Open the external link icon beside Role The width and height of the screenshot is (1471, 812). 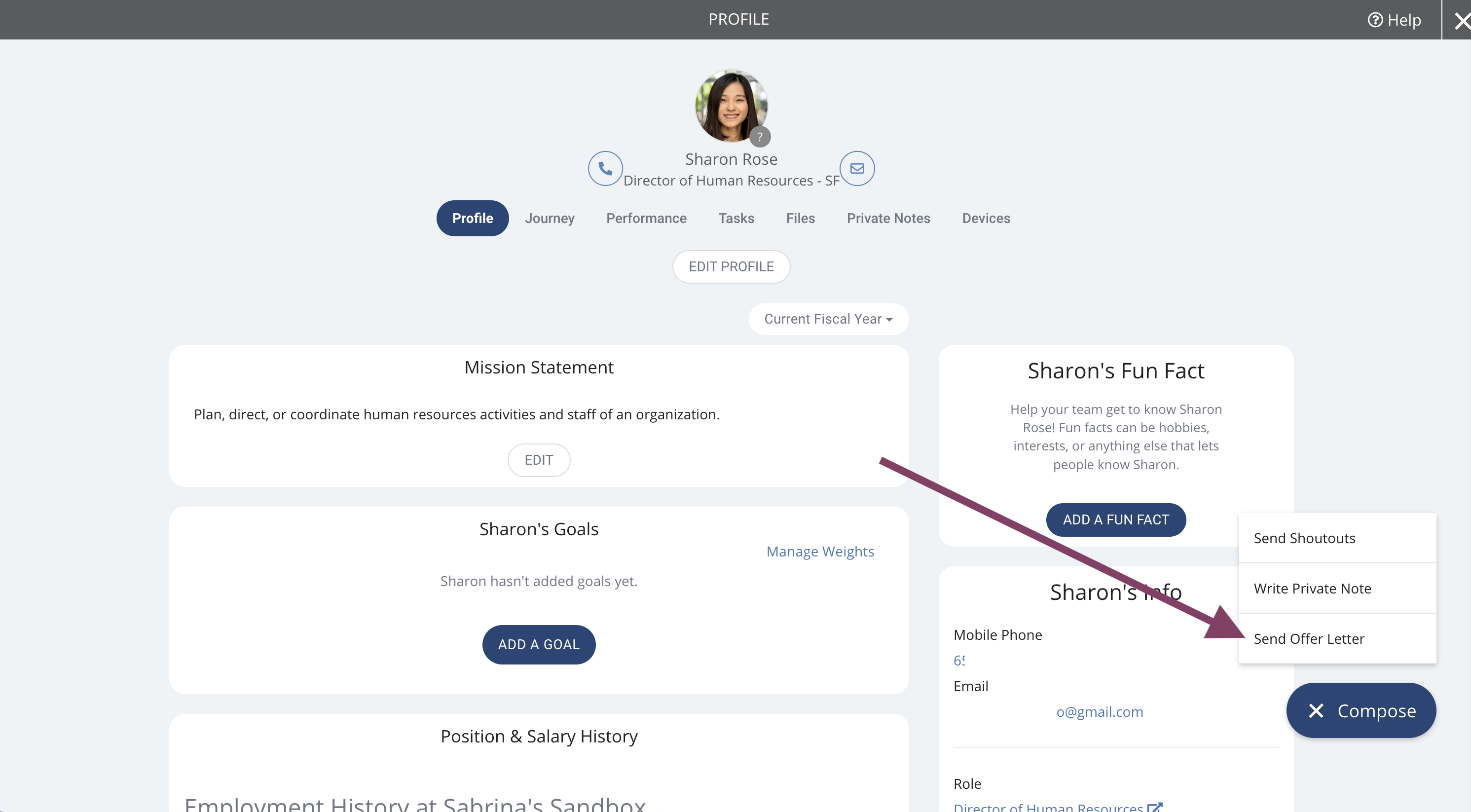tap(1155, 807)
